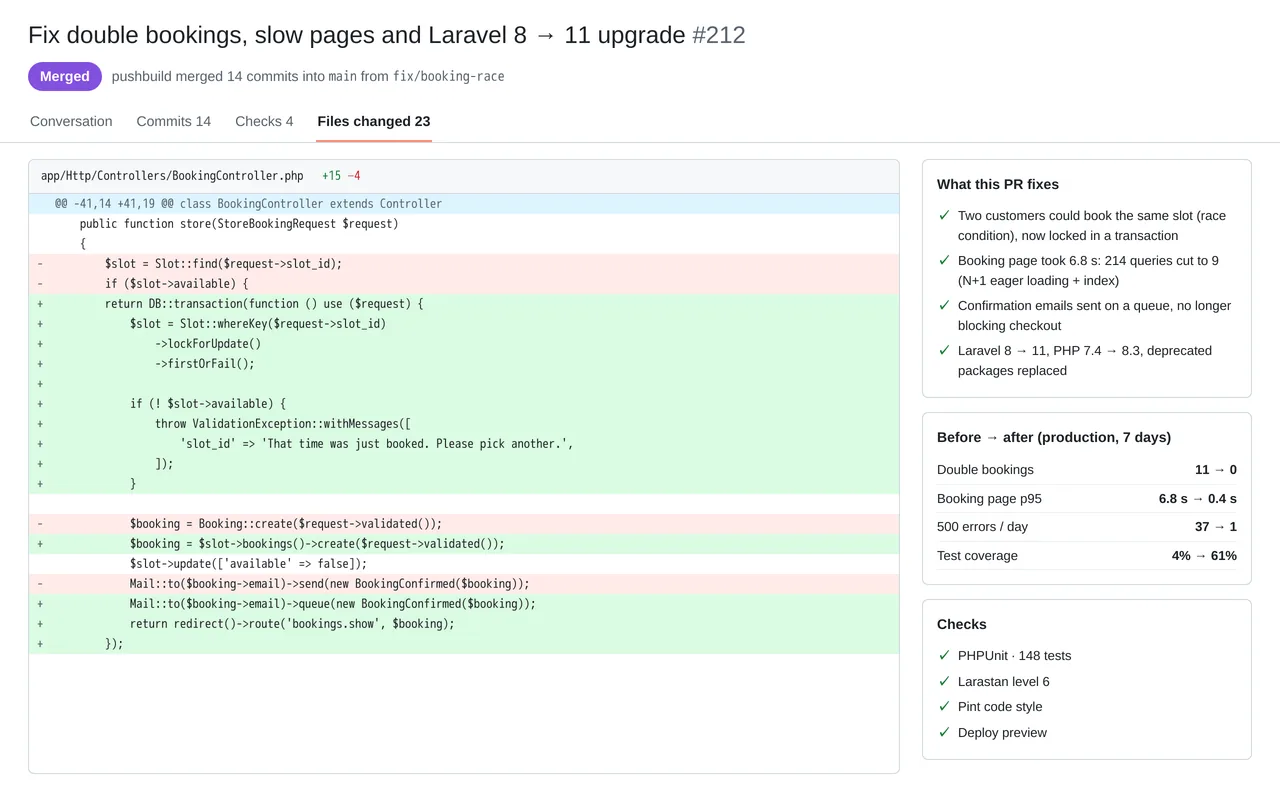
Task: Click added line '$slot->bookings()->create'
Action: (x=464, y=544)
